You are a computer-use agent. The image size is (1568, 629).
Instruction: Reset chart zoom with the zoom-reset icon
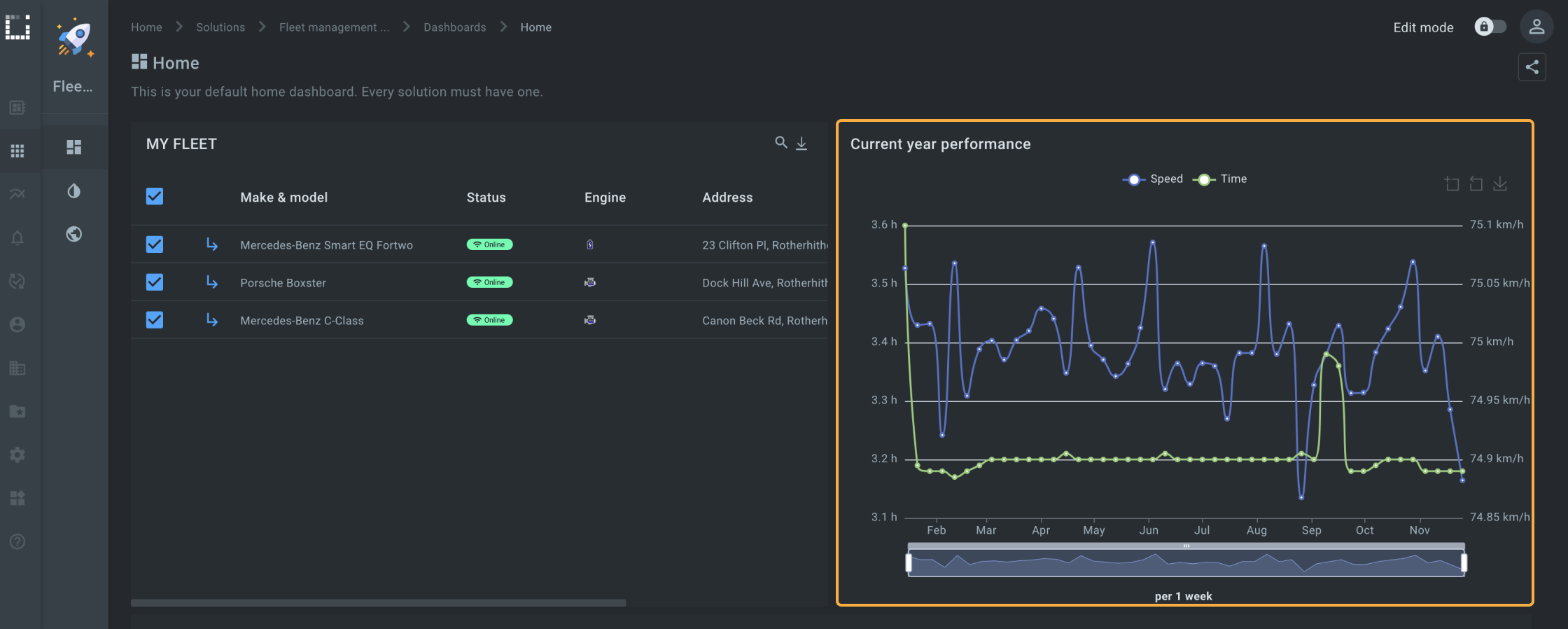tap(1476, 184)
